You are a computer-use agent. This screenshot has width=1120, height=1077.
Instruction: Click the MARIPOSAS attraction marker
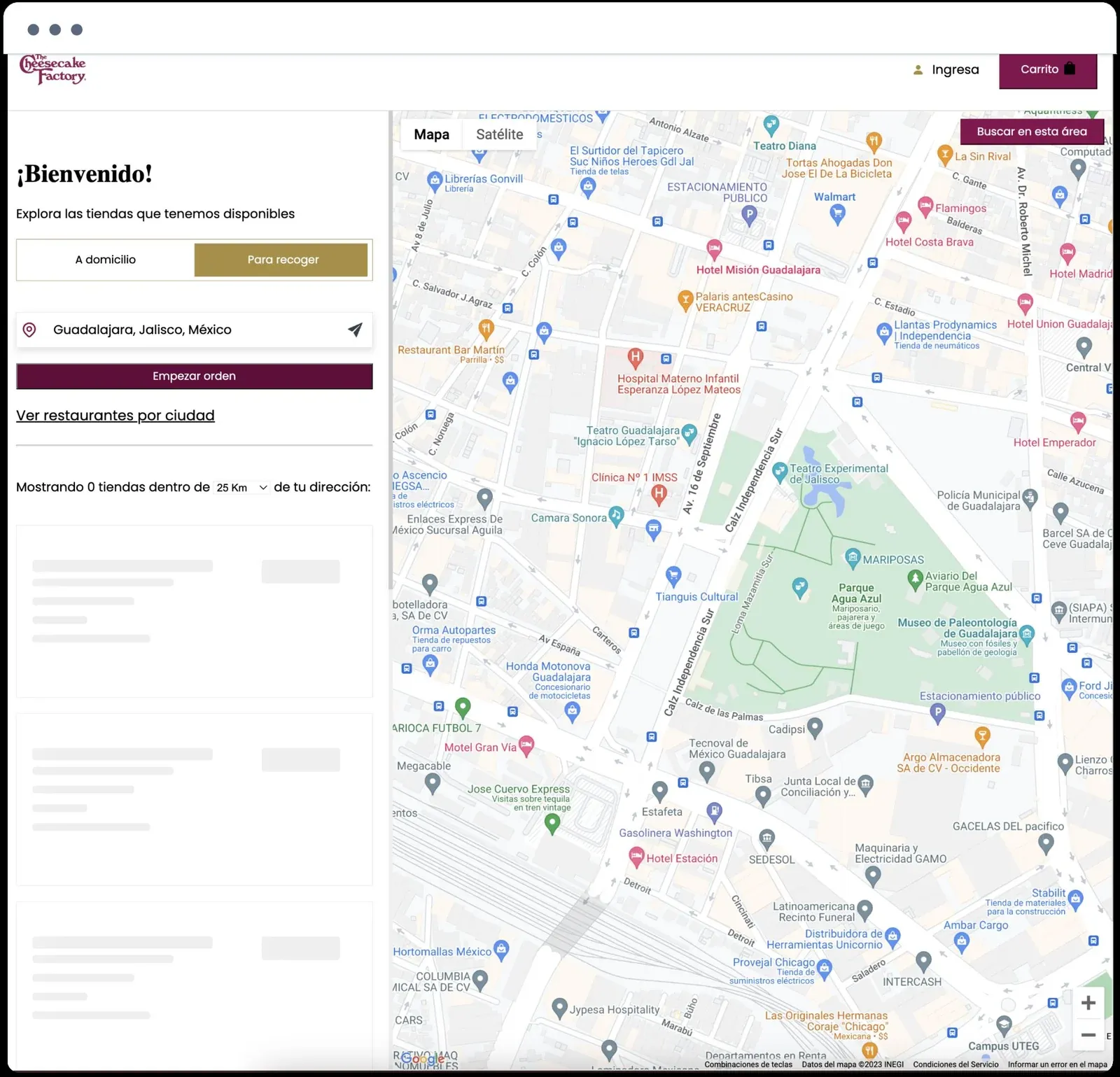pyautogui.click(x=852, y=558)
